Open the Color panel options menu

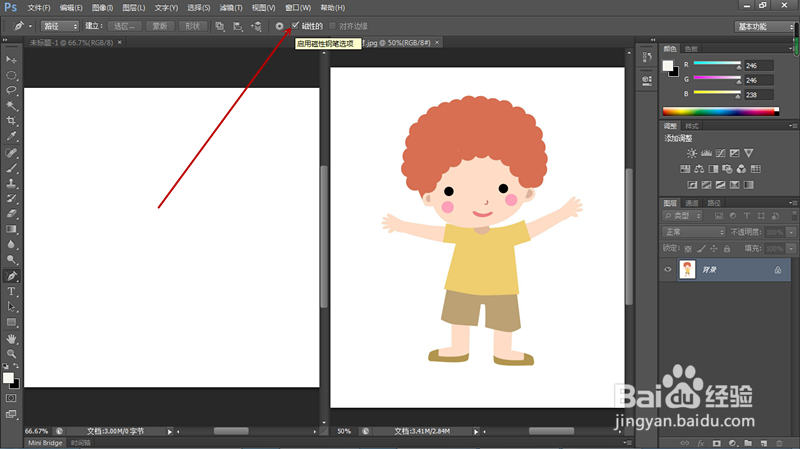point(791,49)
